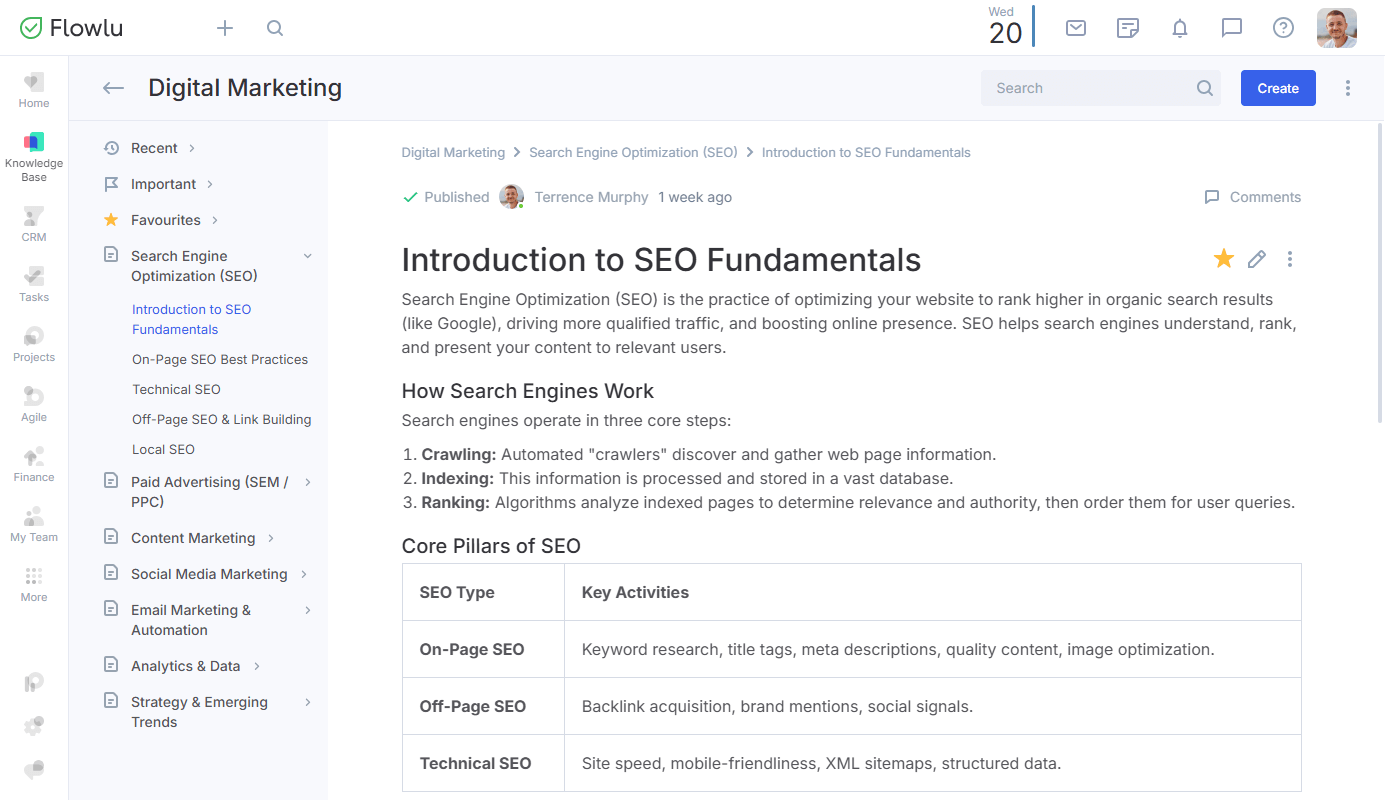This screenshot has width=1400, height=800.
Task: Open the notifications bell icon
Action: [x=1180, y=28]
